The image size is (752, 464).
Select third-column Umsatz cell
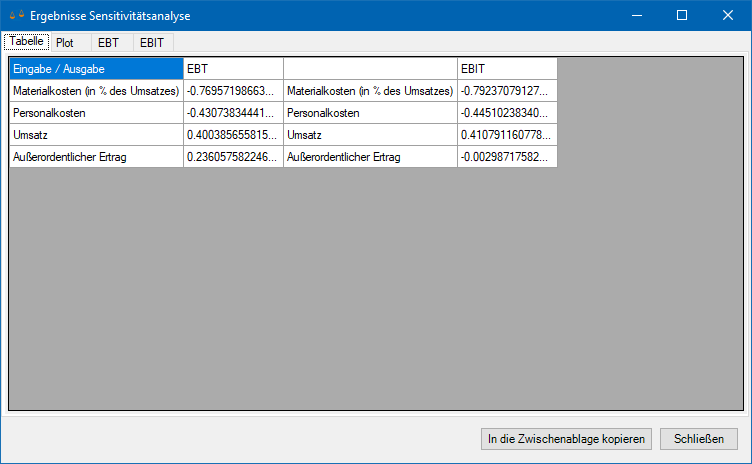pos(370,135)
